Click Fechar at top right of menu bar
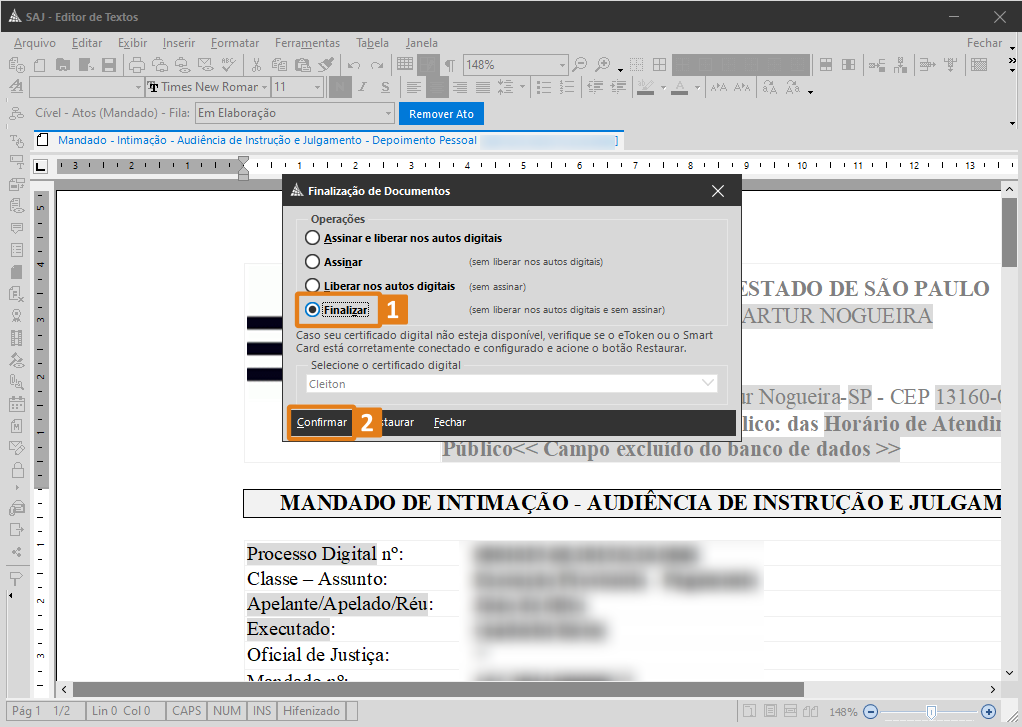 tap(984, 43)
